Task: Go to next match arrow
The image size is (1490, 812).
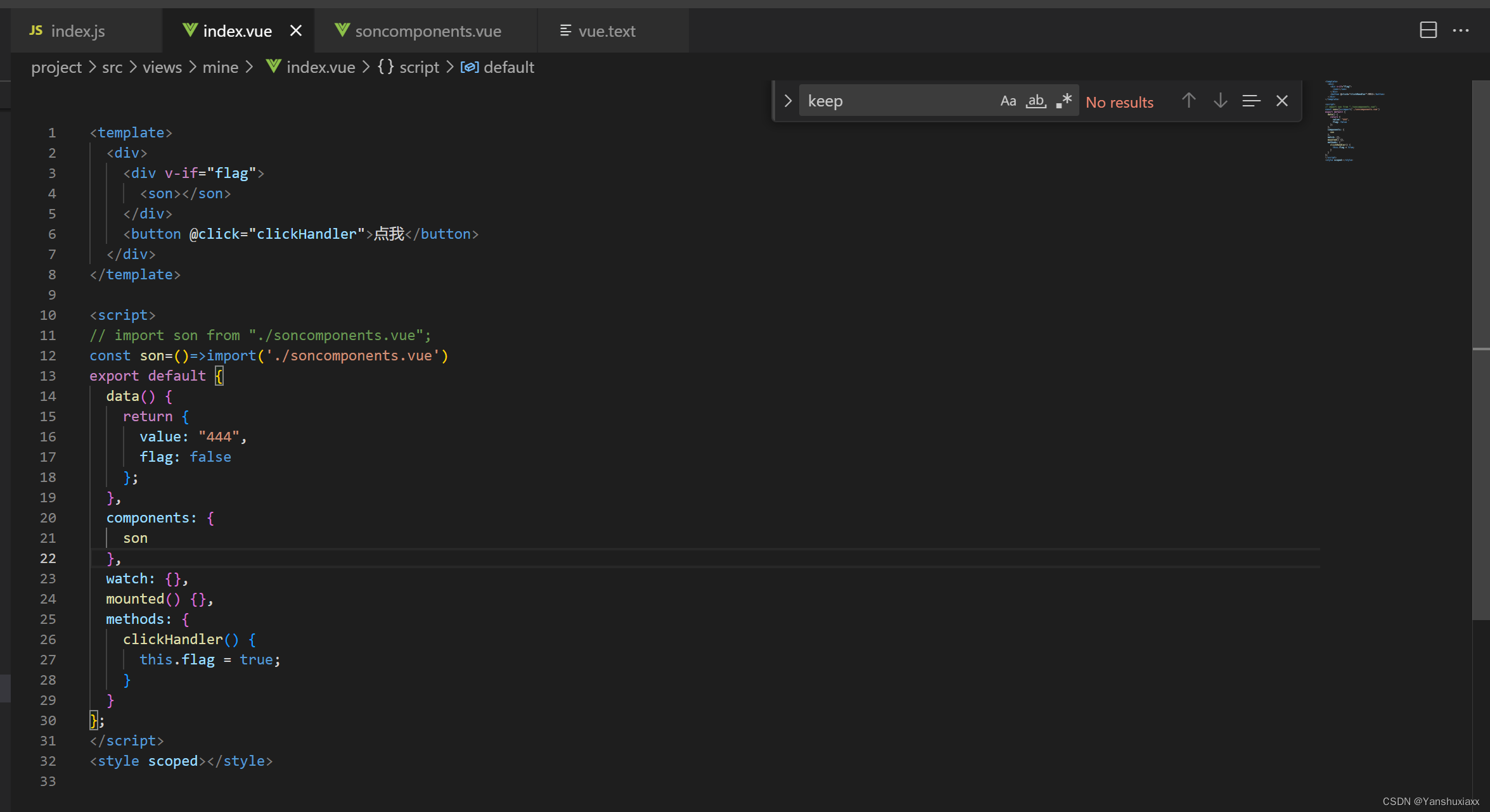Action: click(x=1220, y=101)
